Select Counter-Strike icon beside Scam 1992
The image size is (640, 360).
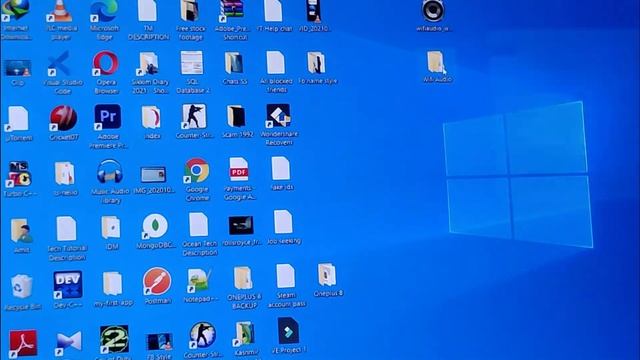[194, 116]
